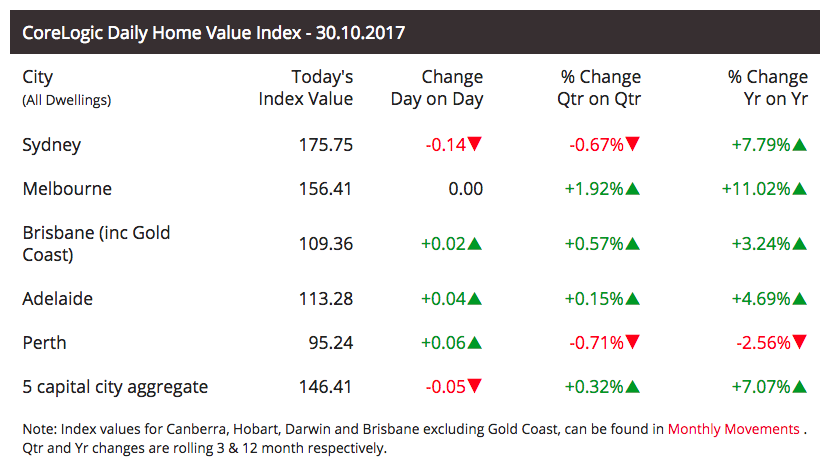This screenshot has height=476, width=830.
Task: Click the green up arrow for Brisbane day change
Action: pyautogui.click(x=475, y=243)
